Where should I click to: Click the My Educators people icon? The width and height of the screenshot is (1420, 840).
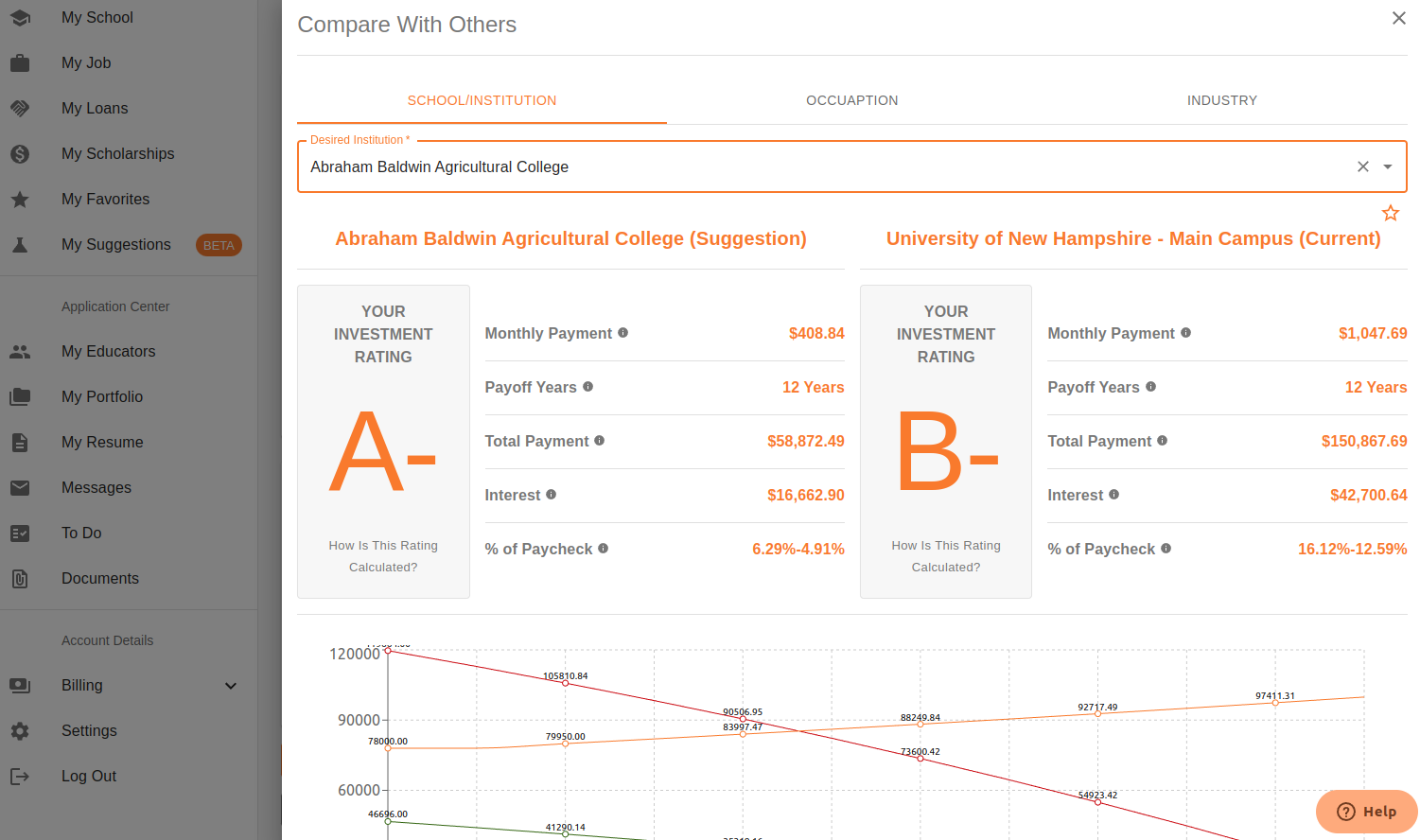click(x=20, y=352)
